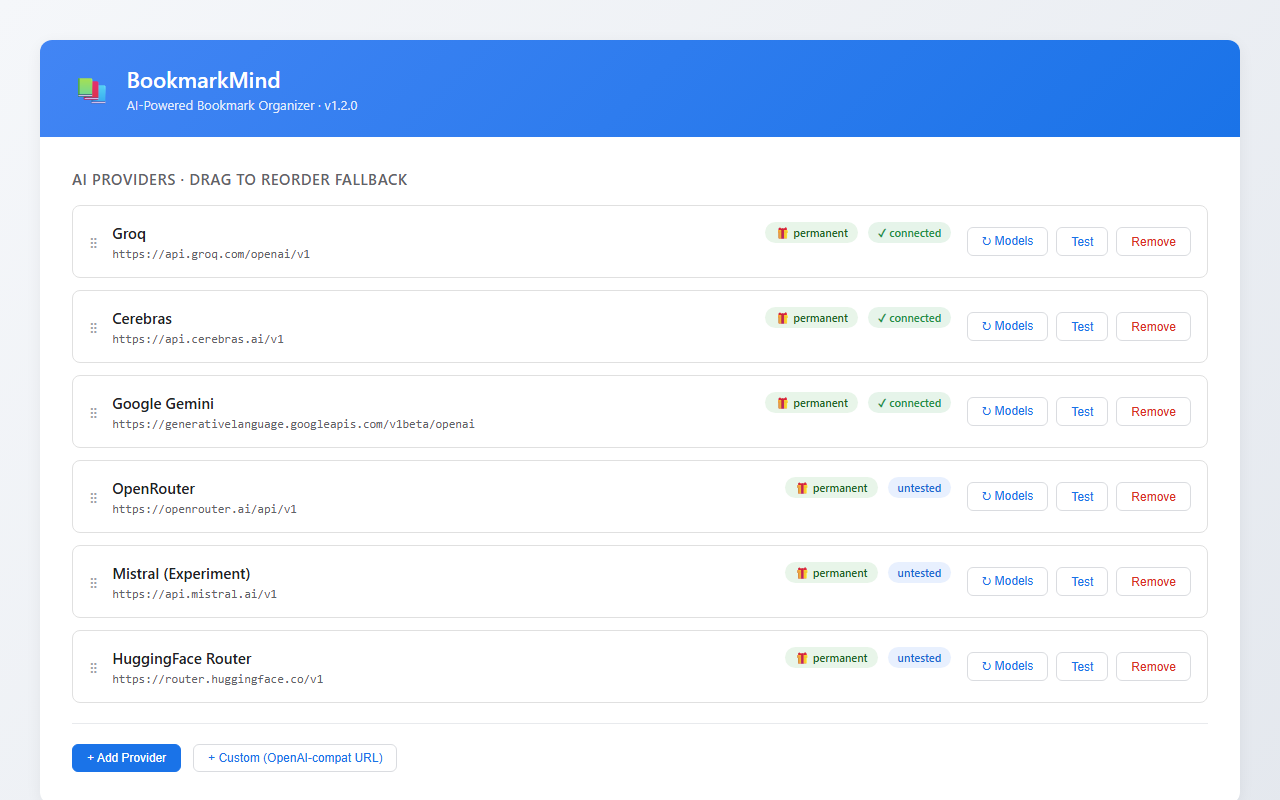Test the OpenRouter provider connection
The height and width of the screenshot is (800, 1280).
[x=1082, y=496]
